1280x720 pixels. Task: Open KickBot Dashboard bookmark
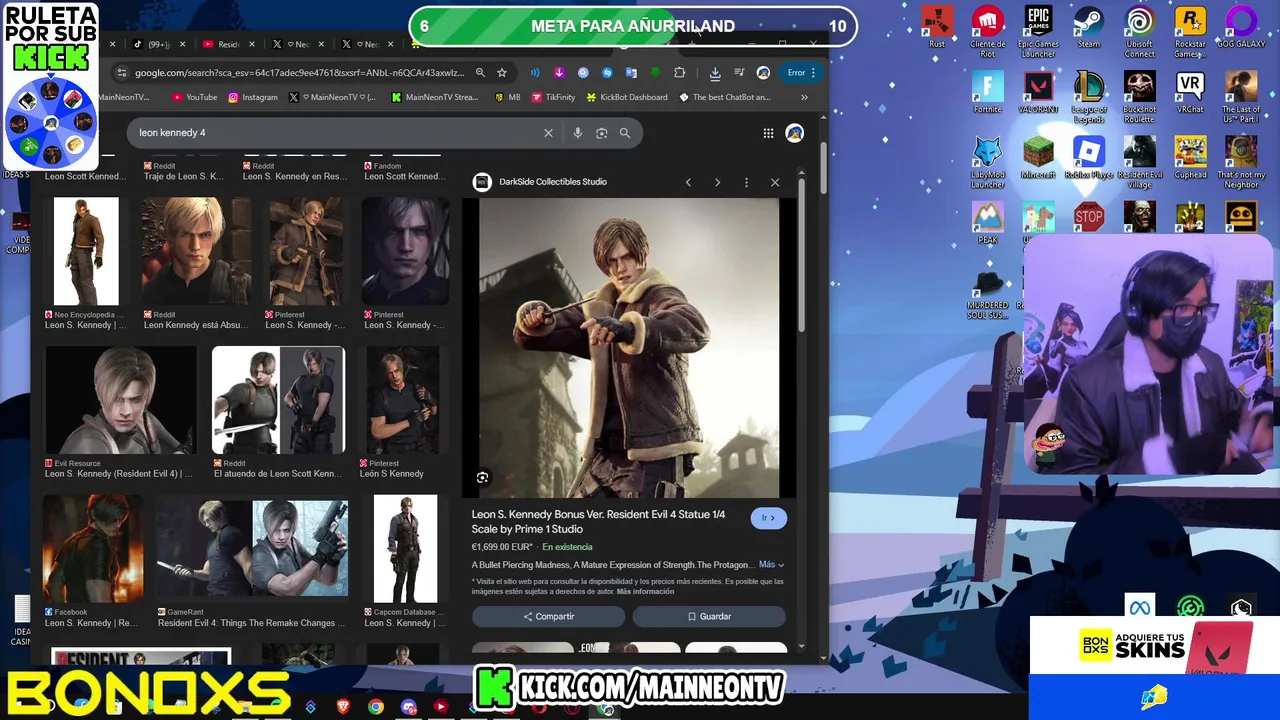626,97
